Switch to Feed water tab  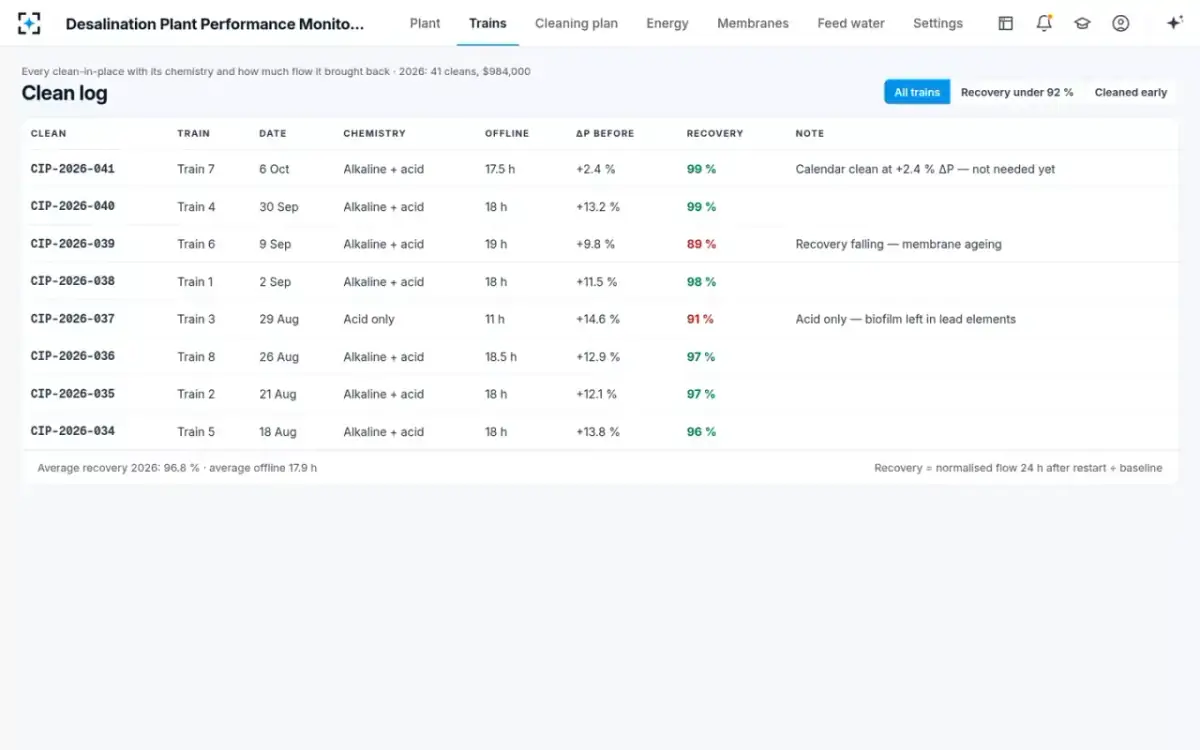[851, 23]
